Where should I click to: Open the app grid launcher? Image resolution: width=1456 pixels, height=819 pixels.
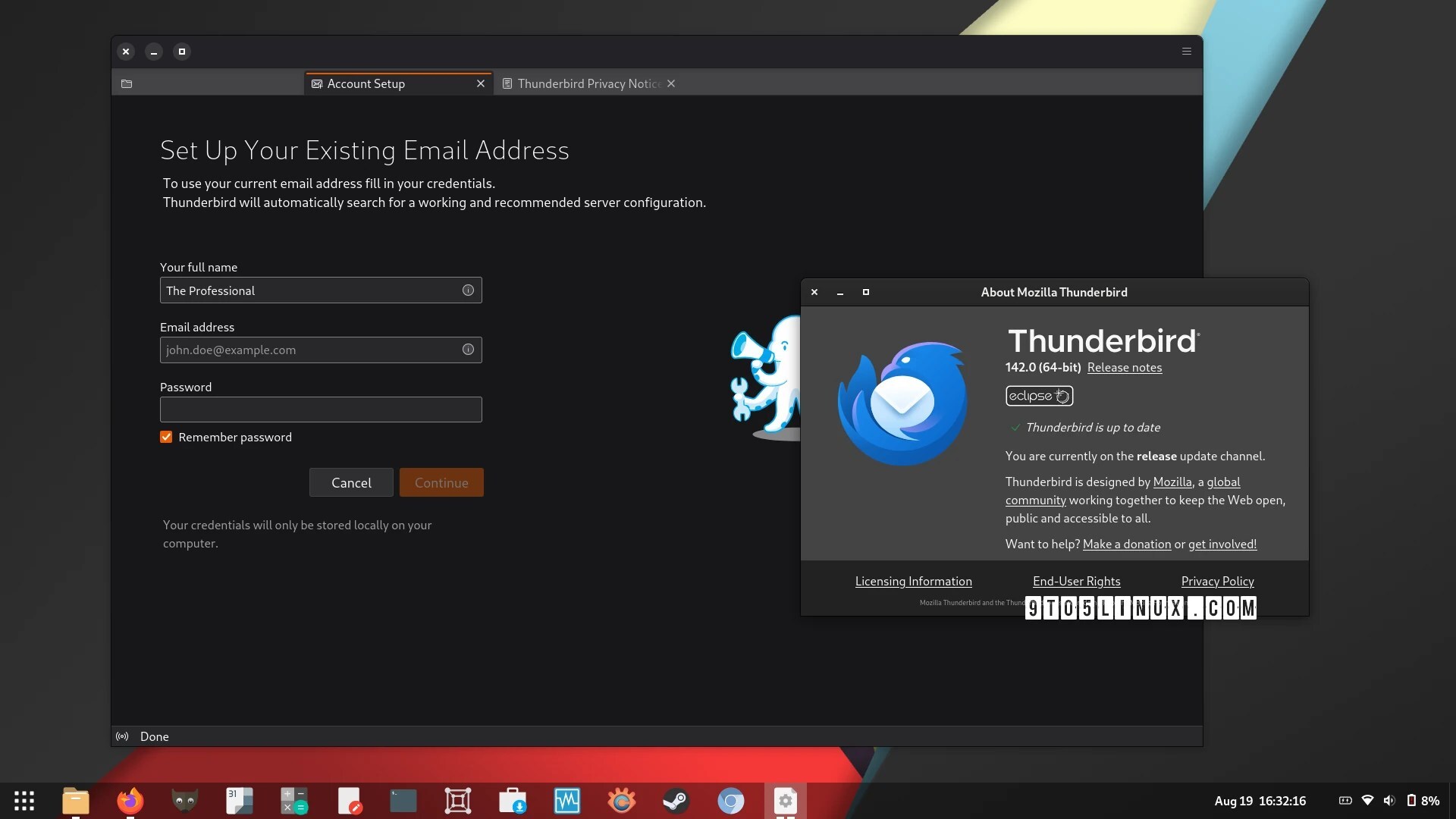pos(24,801)
